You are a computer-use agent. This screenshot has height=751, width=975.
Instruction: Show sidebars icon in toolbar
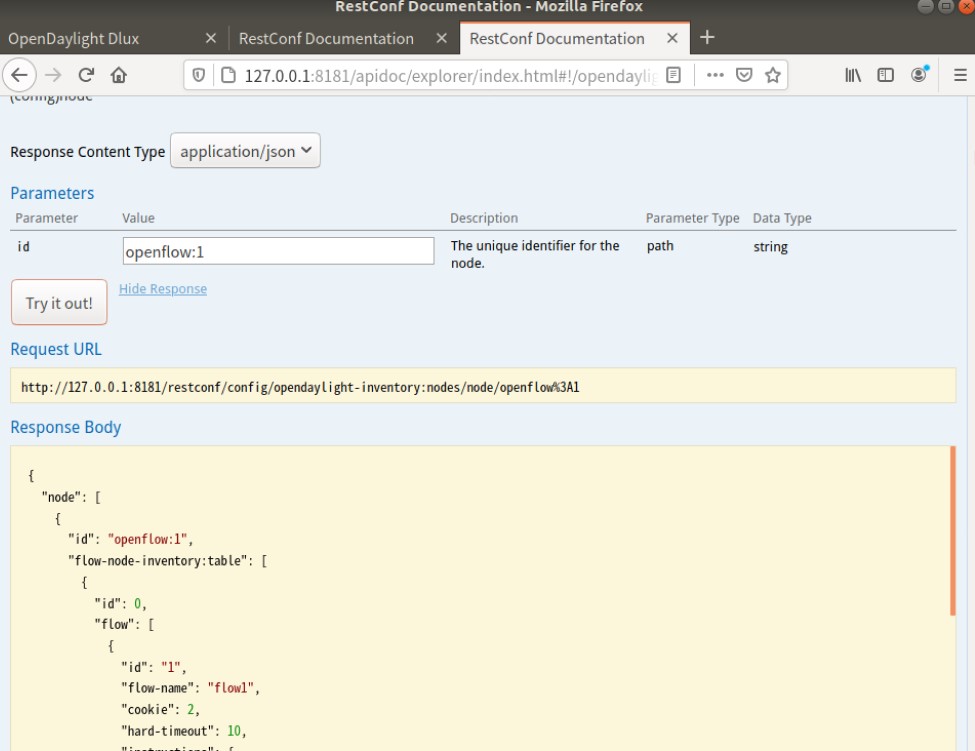point(885,75)
